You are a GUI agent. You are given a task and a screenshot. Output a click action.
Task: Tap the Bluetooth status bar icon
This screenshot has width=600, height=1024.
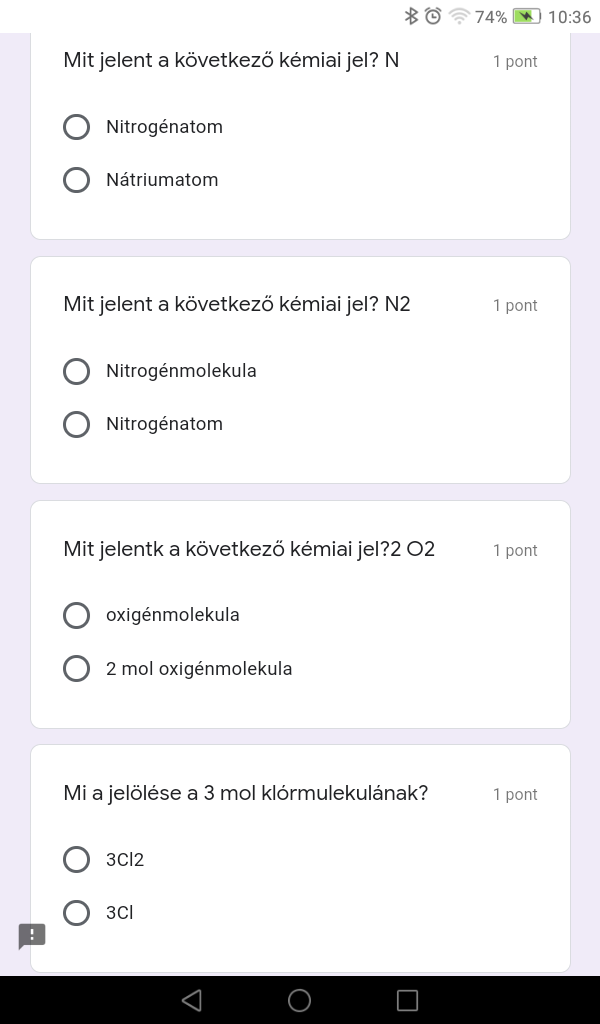pos(411,16)
